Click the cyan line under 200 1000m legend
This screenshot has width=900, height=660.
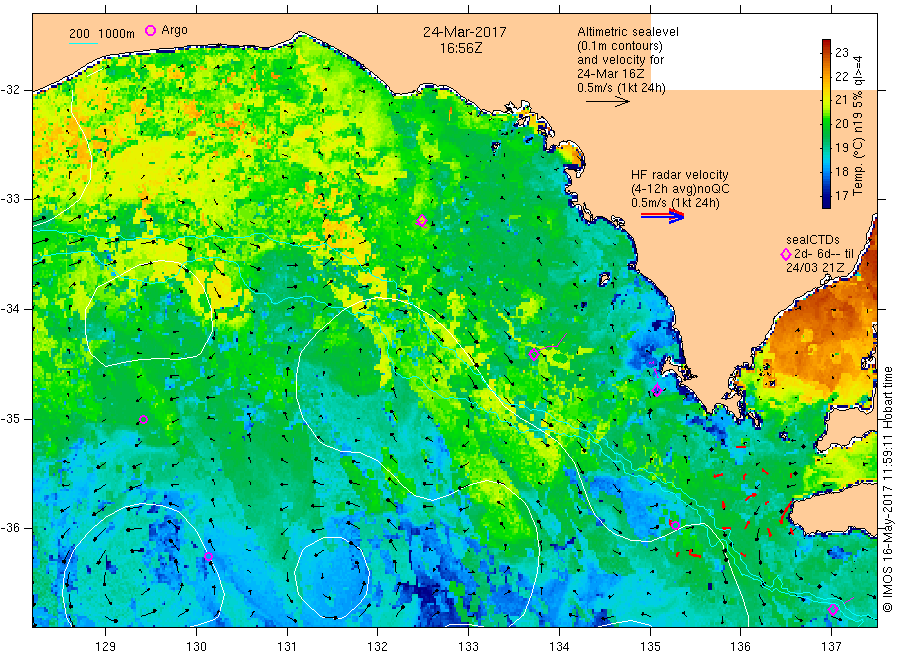click(83, 43)
